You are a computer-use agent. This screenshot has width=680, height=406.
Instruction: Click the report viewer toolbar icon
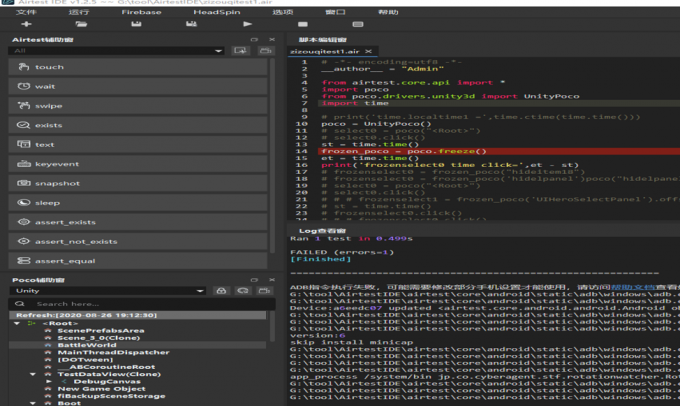(x=358, y=24)
